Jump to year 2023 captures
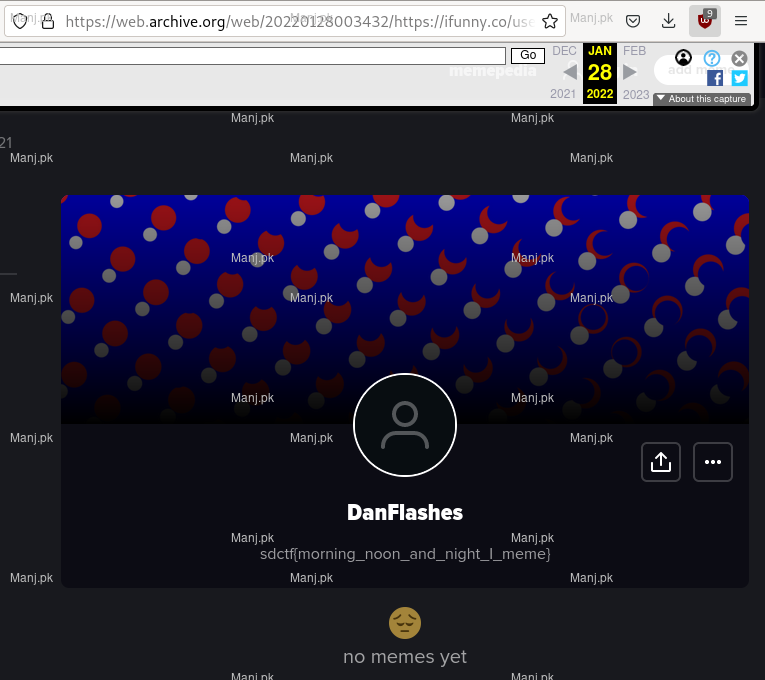The height and width of the screenshot is (680, 765). pyautogui.click(x=636, y=94)
